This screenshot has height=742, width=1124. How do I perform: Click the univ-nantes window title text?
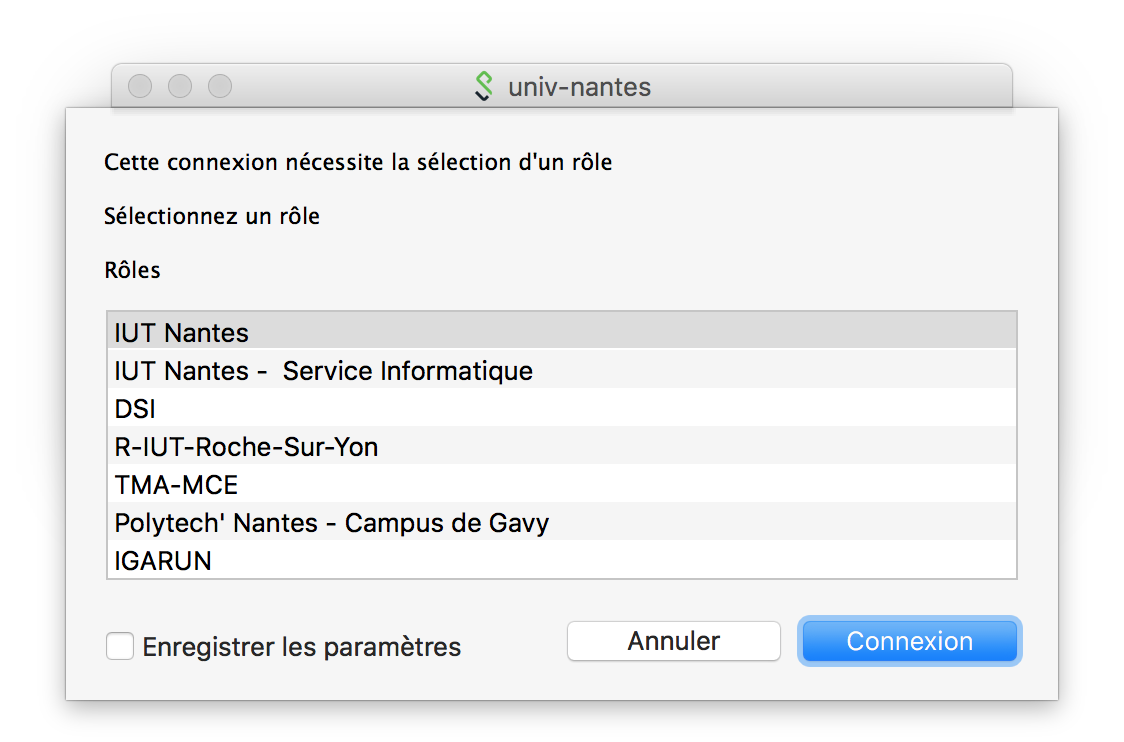(x=579, y=87)
